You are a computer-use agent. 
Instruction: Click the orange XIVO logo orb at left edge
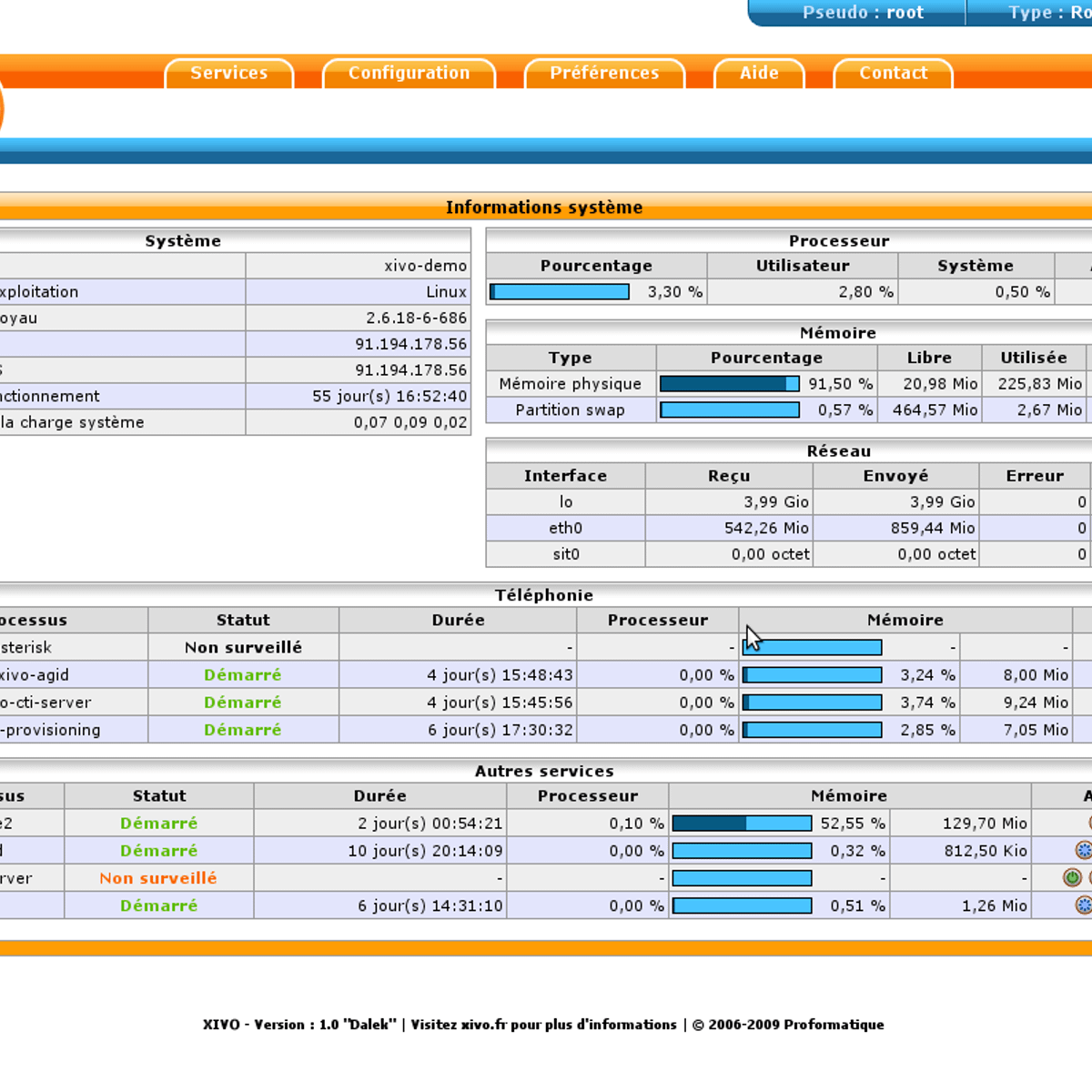(x=1, y=109)
